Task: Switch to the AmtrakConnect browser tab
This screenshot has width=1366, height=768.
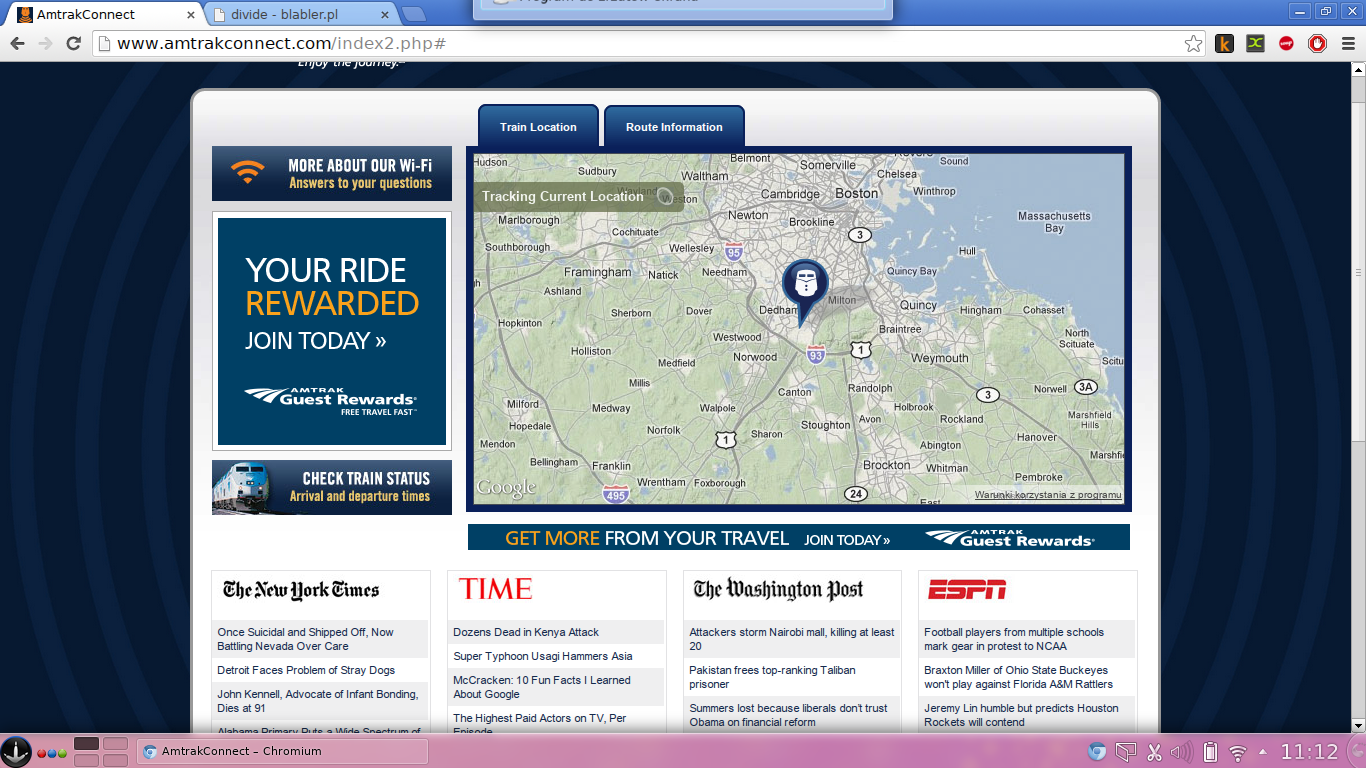Action: (x=103, y=15)
